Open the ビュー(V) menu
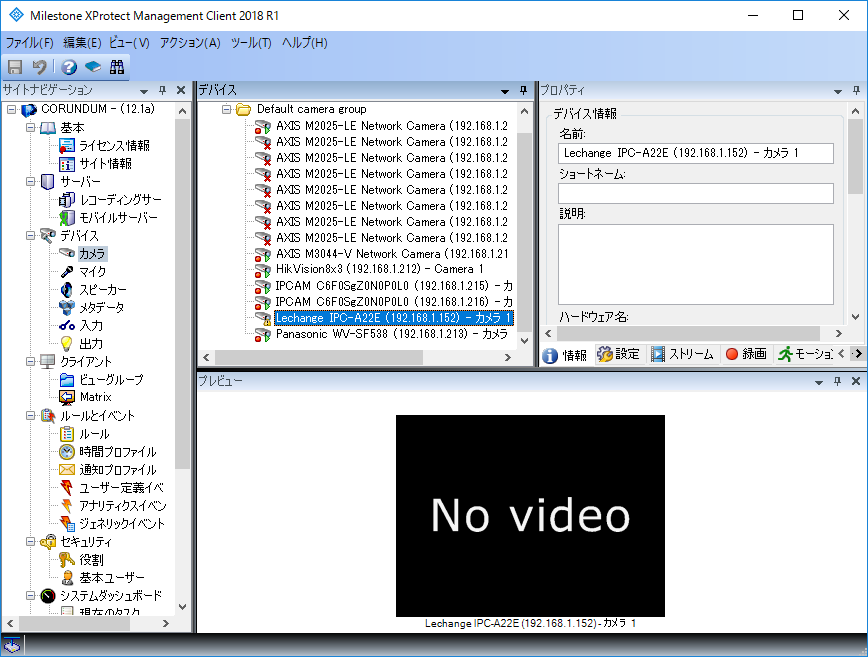 coord(129,43)
